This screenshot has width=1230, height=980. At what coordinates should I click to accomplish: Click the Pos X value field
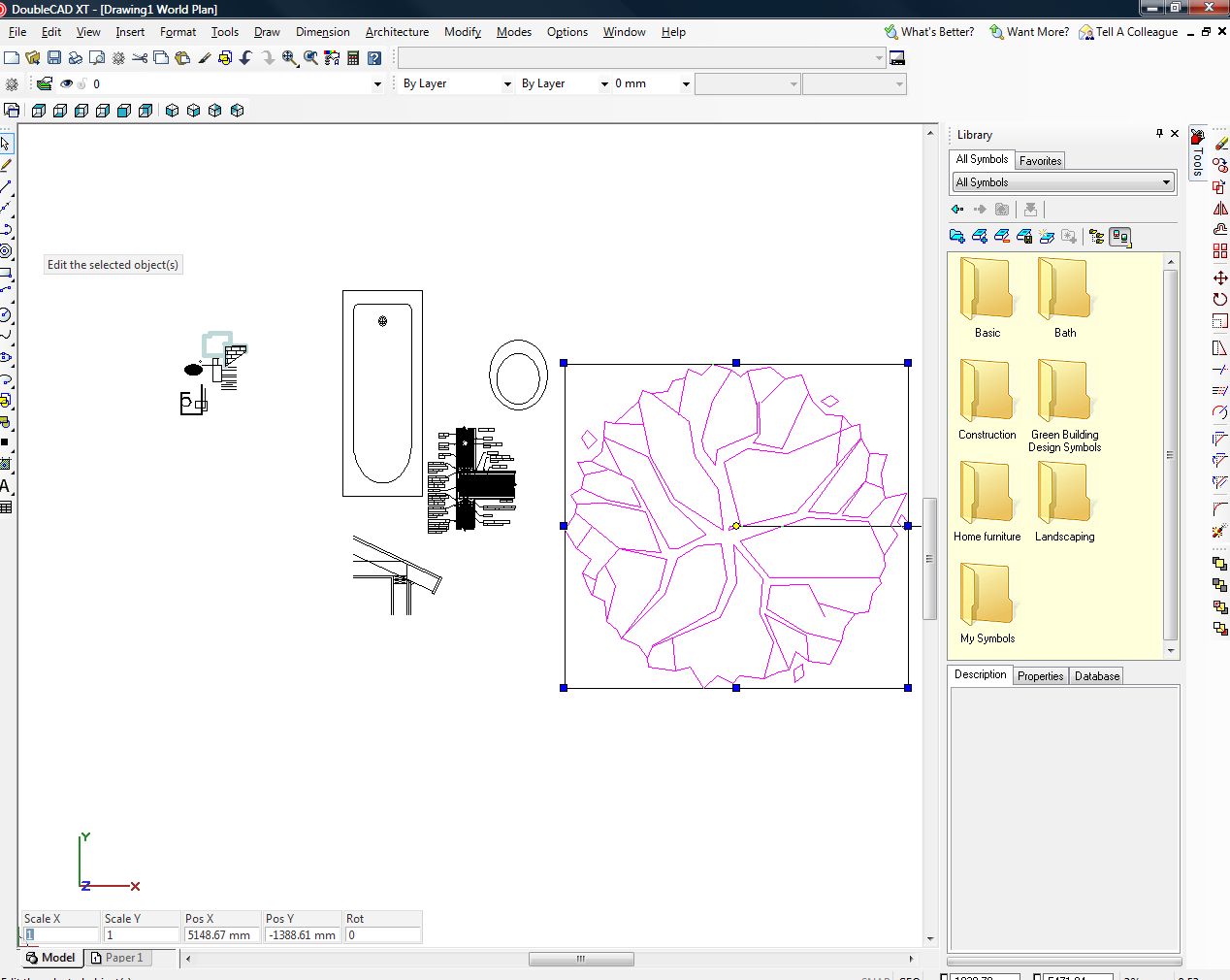pos(222,935)
